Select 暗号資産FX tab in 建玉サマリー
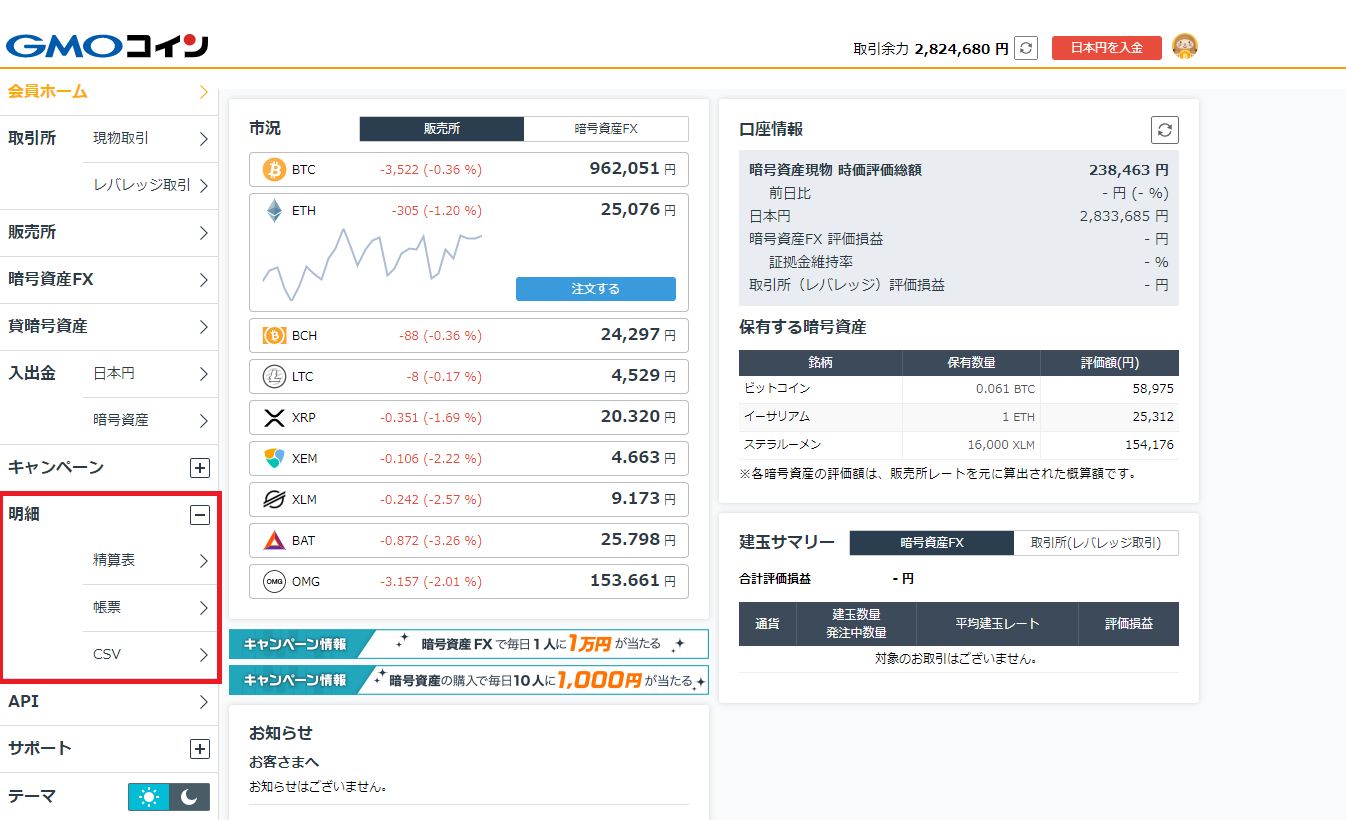The width and height of the screenshot is (1346, 820). [x=932, y=543]
